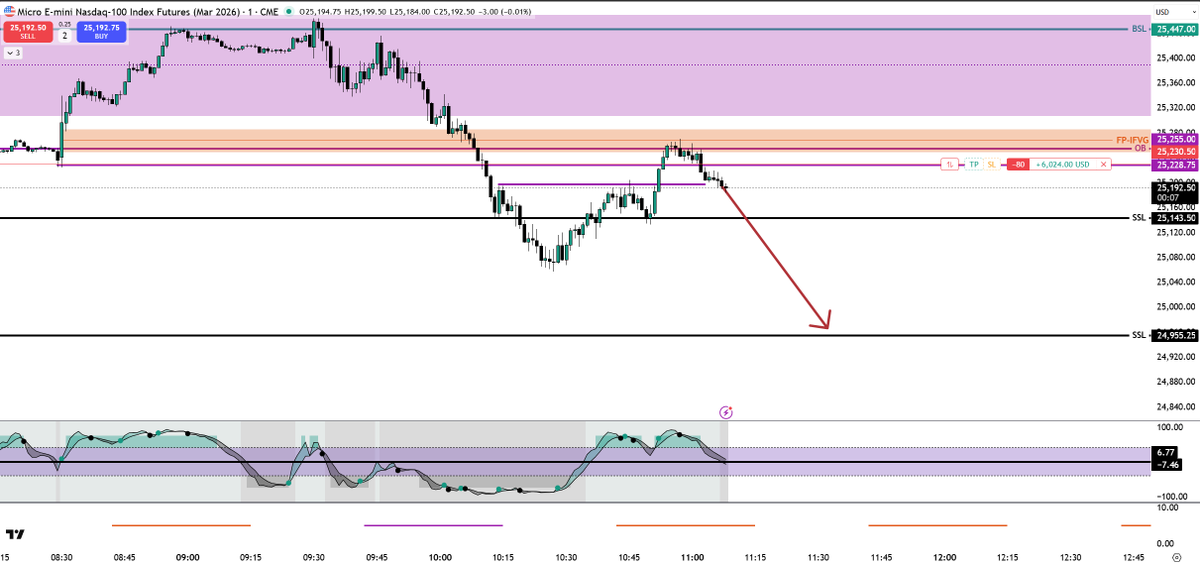The height and width of the screenshot is (565, 1200).
Task: Click the position price label 25,228.75
Action: click(x=1176, y=164)
